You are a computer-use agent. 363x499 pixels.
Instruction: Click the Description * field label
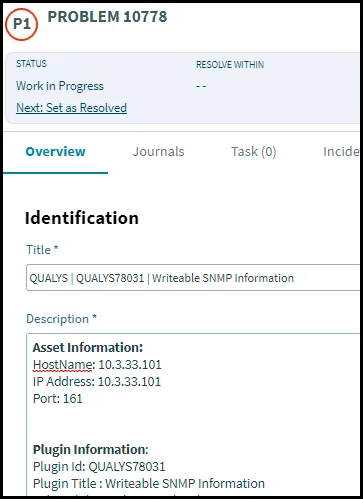pos(61,319)
